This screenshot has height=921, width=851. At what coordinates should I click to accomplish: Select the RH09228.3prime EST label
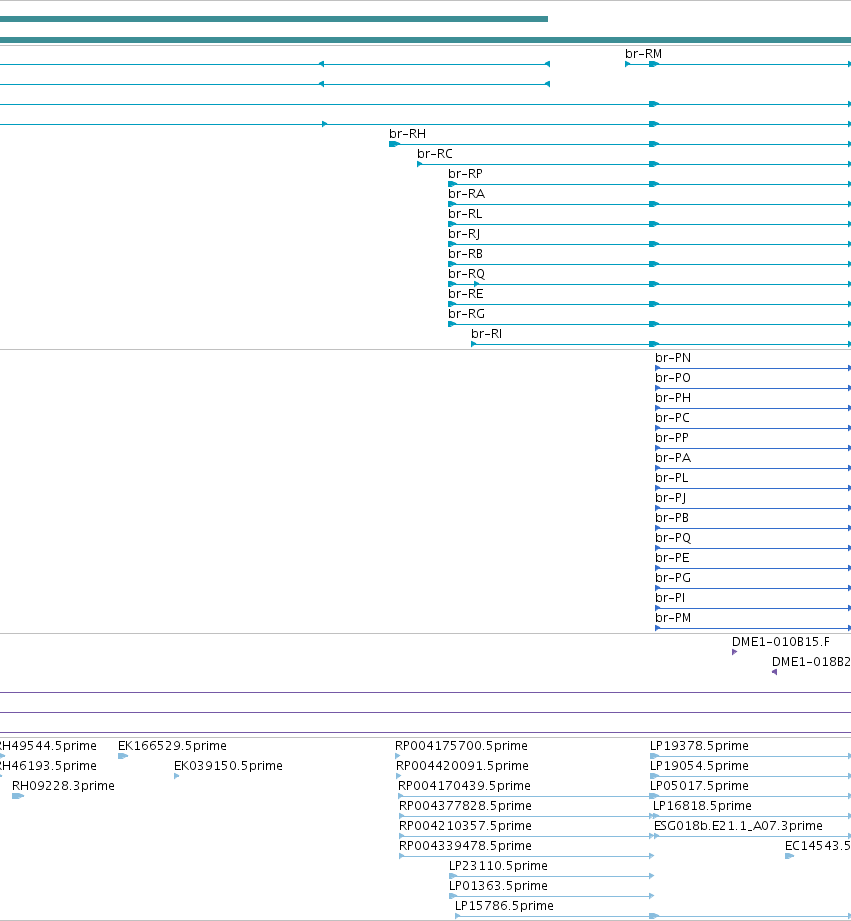pos(63,785)
